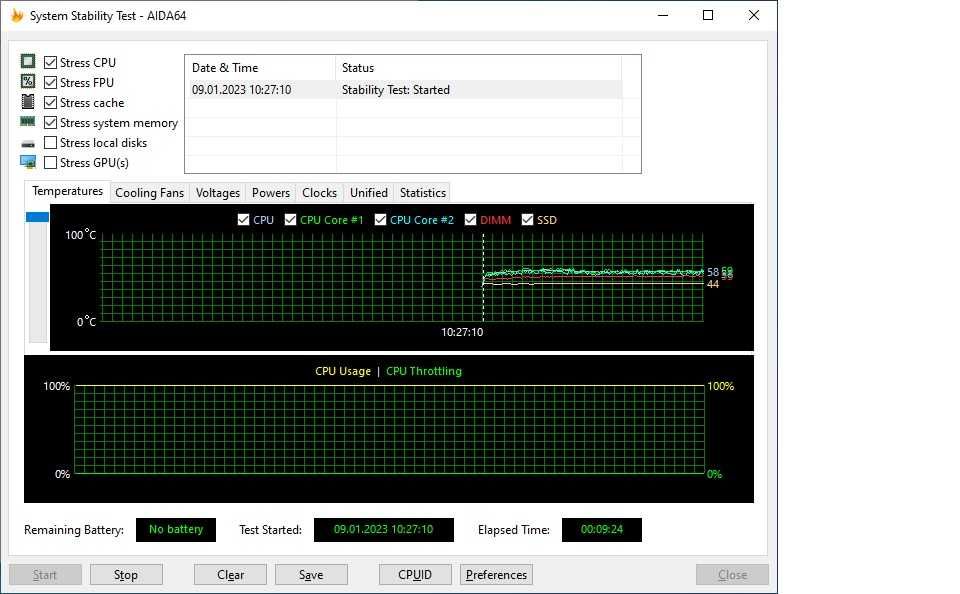Hide the CPU temperature graph line
Screen dimensions: 960x594
tap(243, 220)
